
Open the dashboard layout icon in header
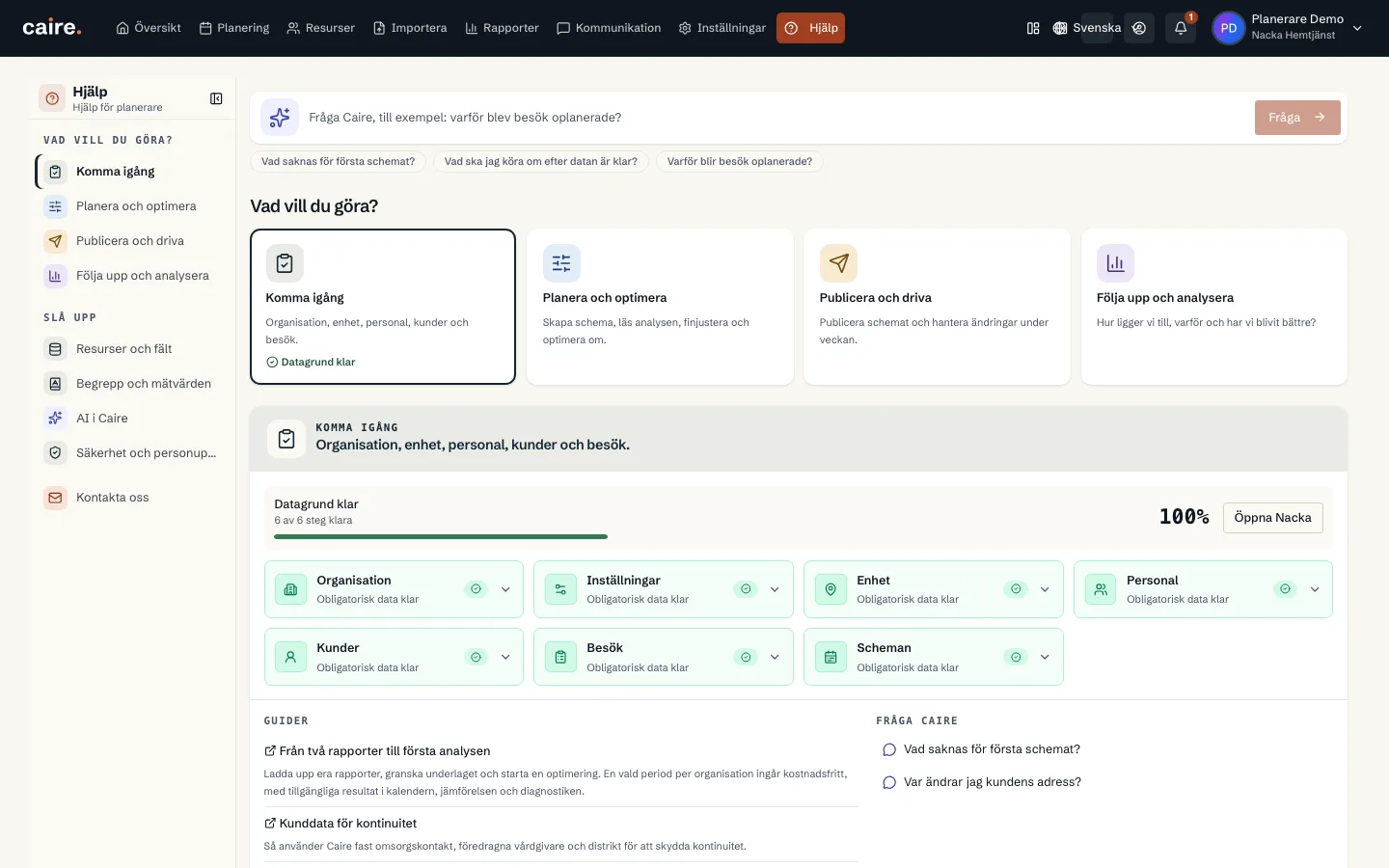(1033, 28)
